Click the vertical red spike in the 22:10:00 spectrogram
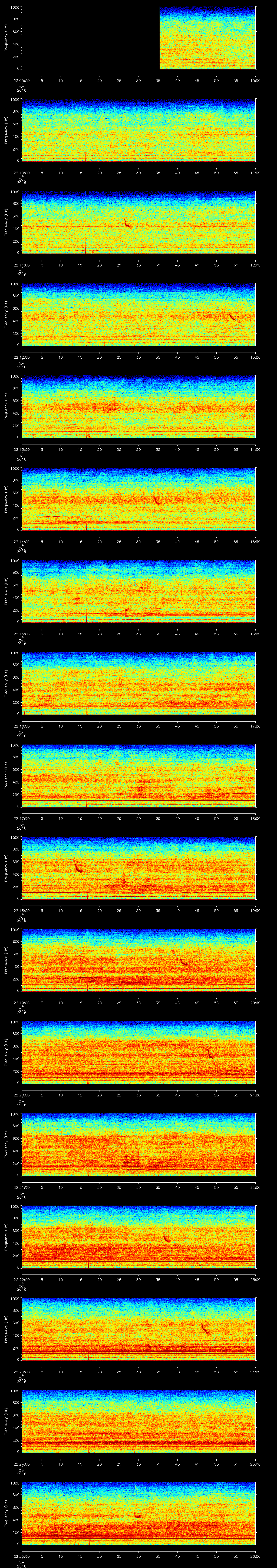This screenshot has width=277, height=1568. (85, 156)
